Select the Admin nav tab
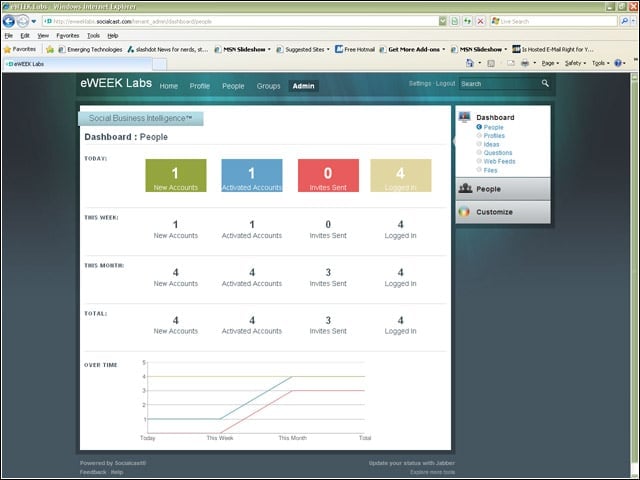Viewport: 640px width, 480px height. 304,86
